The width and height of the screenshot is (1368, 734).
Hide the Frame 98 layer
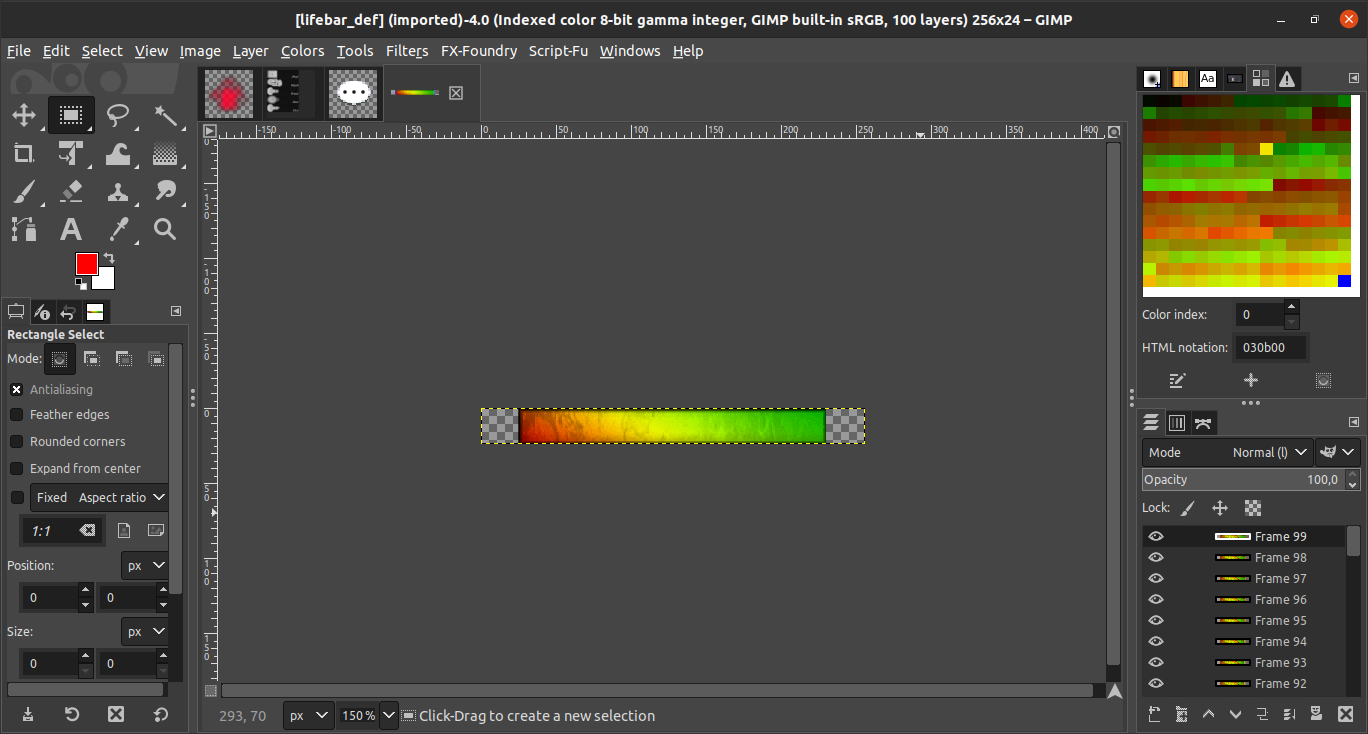pos(1156,558)
